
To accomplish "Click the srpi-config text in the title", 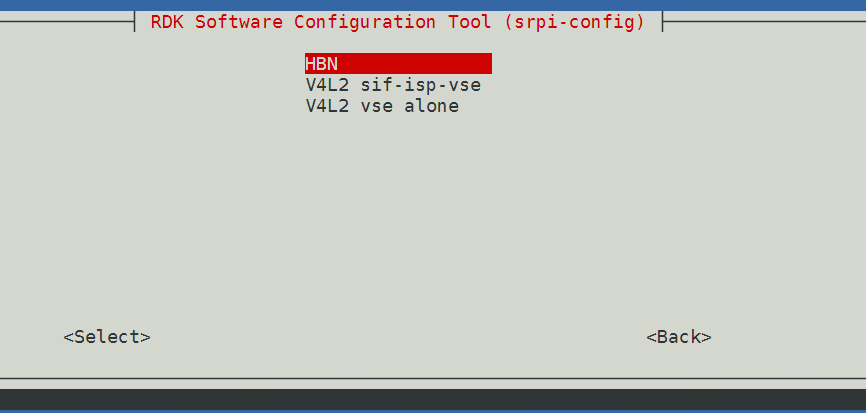I will (574, 23).
